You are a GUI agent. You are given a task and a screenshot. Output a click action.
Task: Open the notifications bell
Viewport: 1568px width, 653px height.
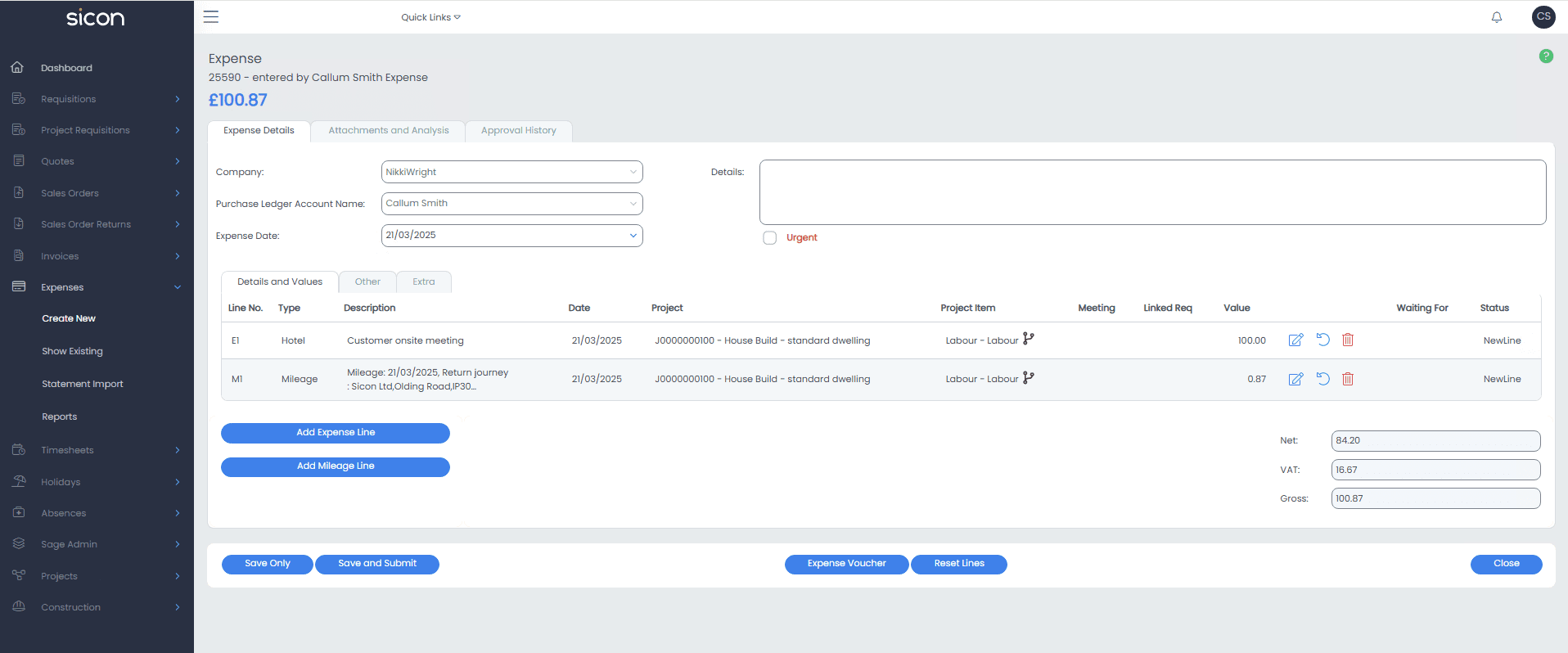tap(1497, 17)
